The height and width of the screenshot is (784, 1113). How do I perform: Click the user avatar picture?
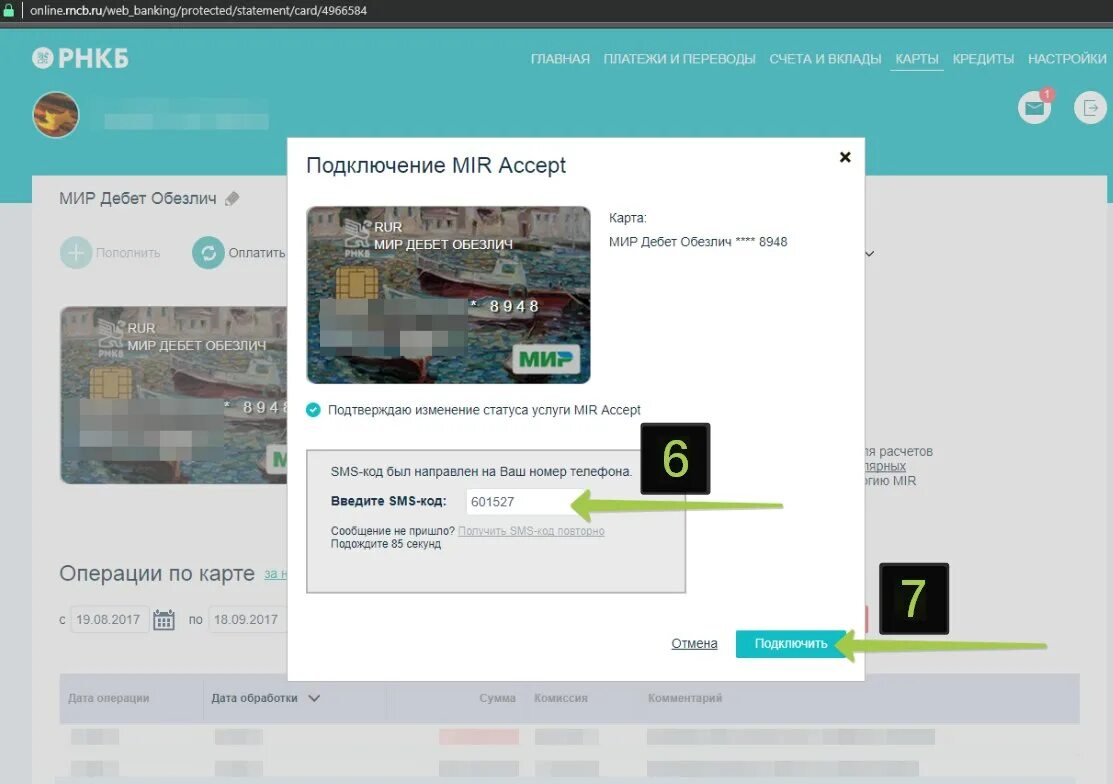click(x=55, y=115)
